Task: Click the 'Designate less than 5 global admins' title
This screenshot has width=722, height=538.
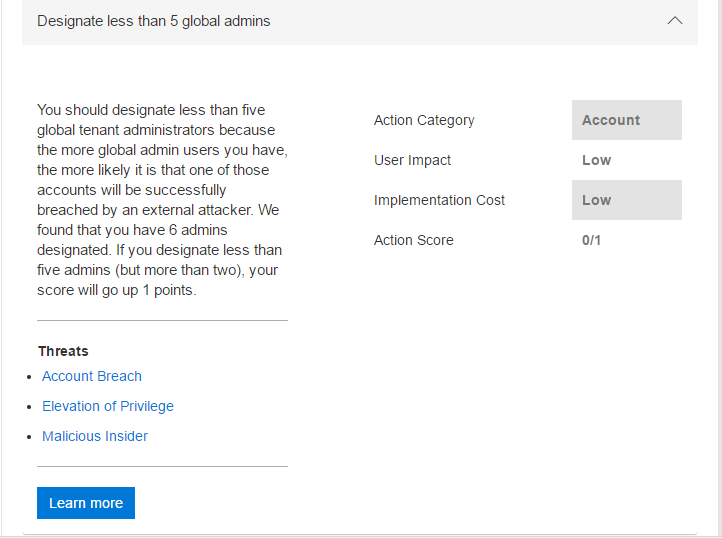Action: [153, 21]
